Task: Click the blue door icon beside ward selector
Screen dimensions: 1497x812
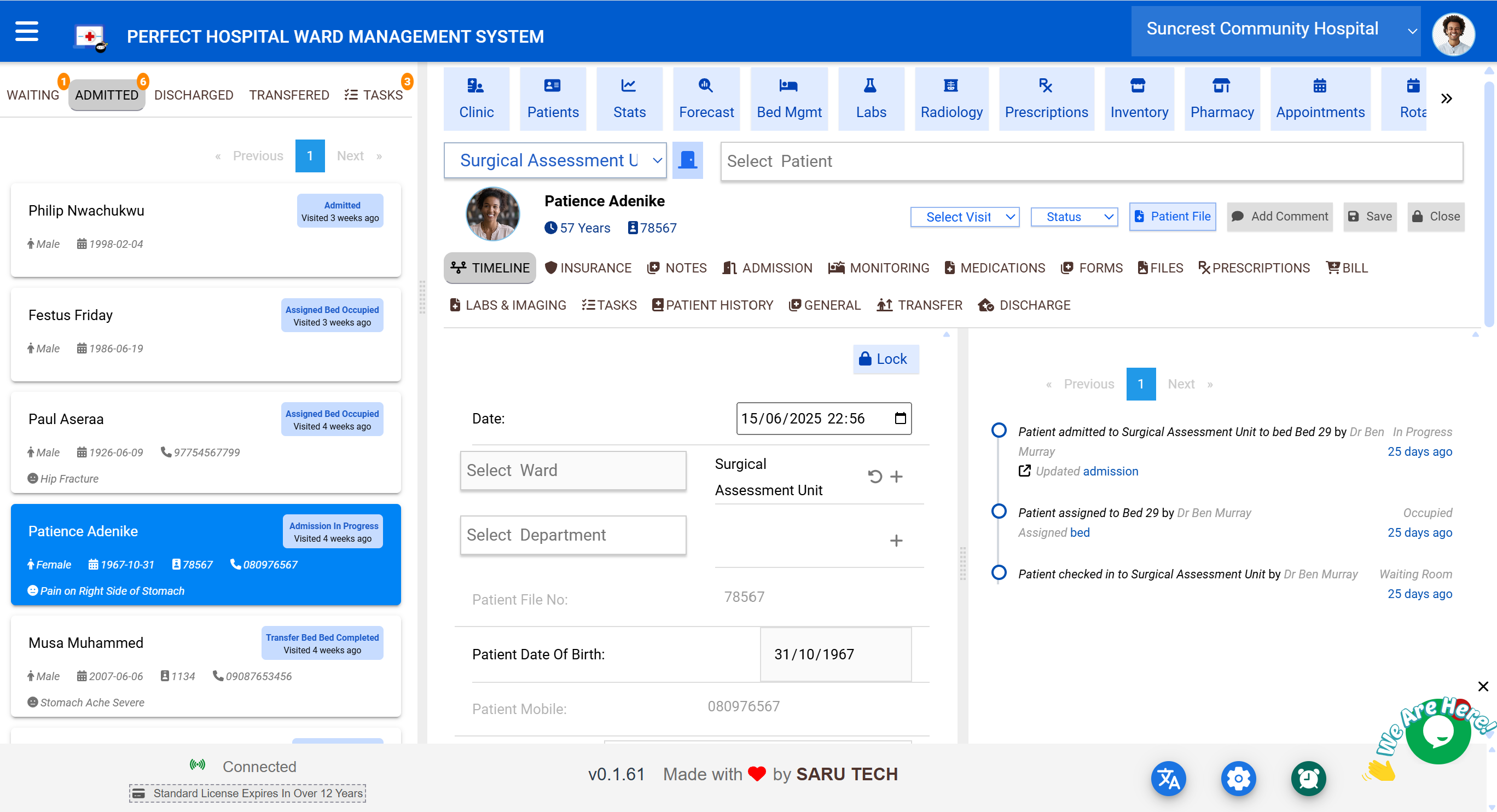Action: 687,160
